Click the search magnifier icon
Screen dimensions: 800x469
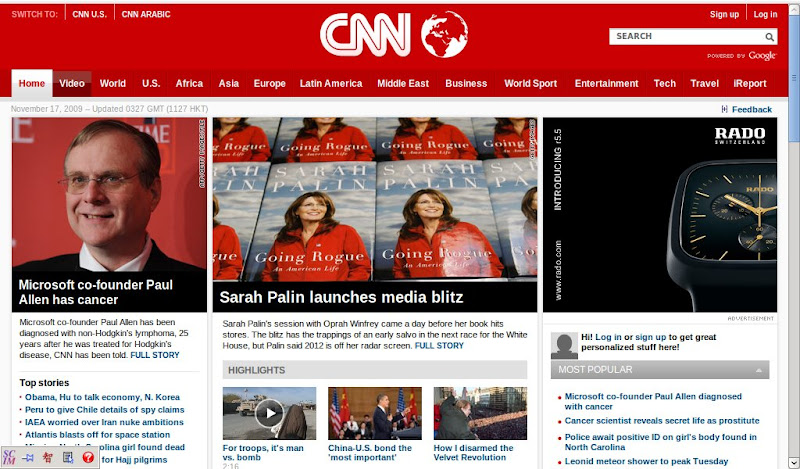coord(769,37)
